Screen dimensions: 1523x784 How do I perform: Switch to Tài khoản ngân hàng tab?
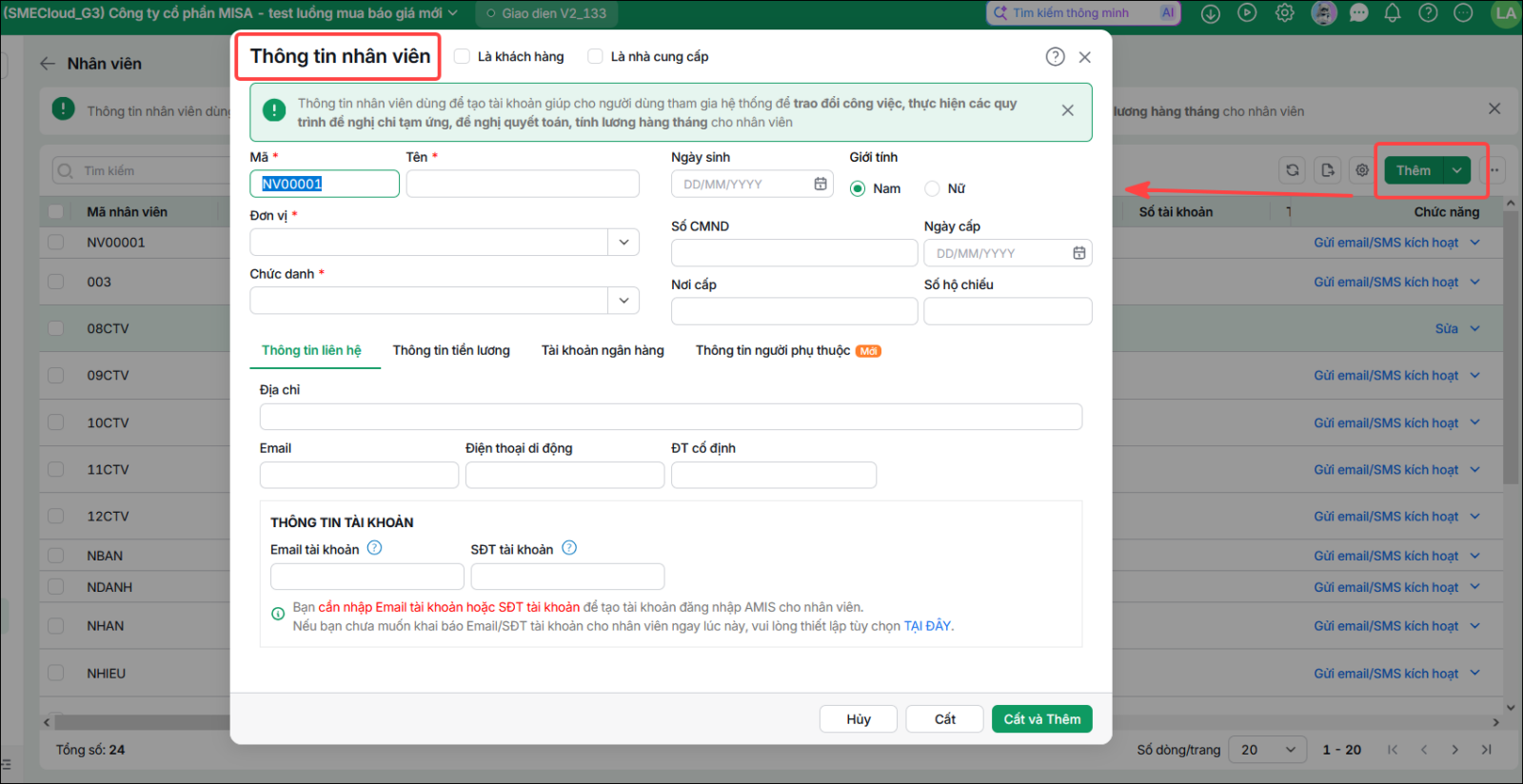coord(603,350)
